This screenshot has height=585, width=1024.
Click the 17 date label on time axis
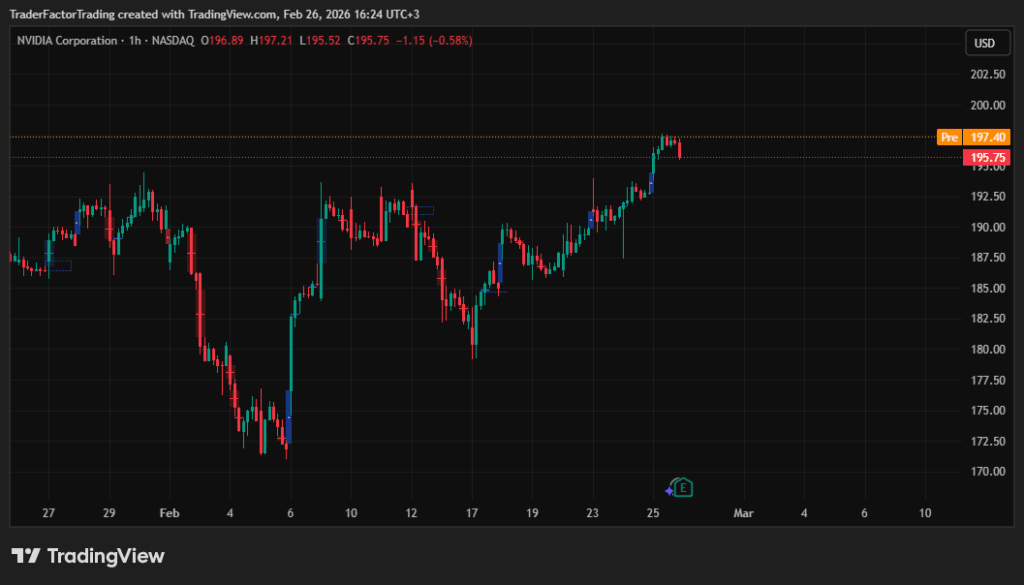(x=472, y=513)
